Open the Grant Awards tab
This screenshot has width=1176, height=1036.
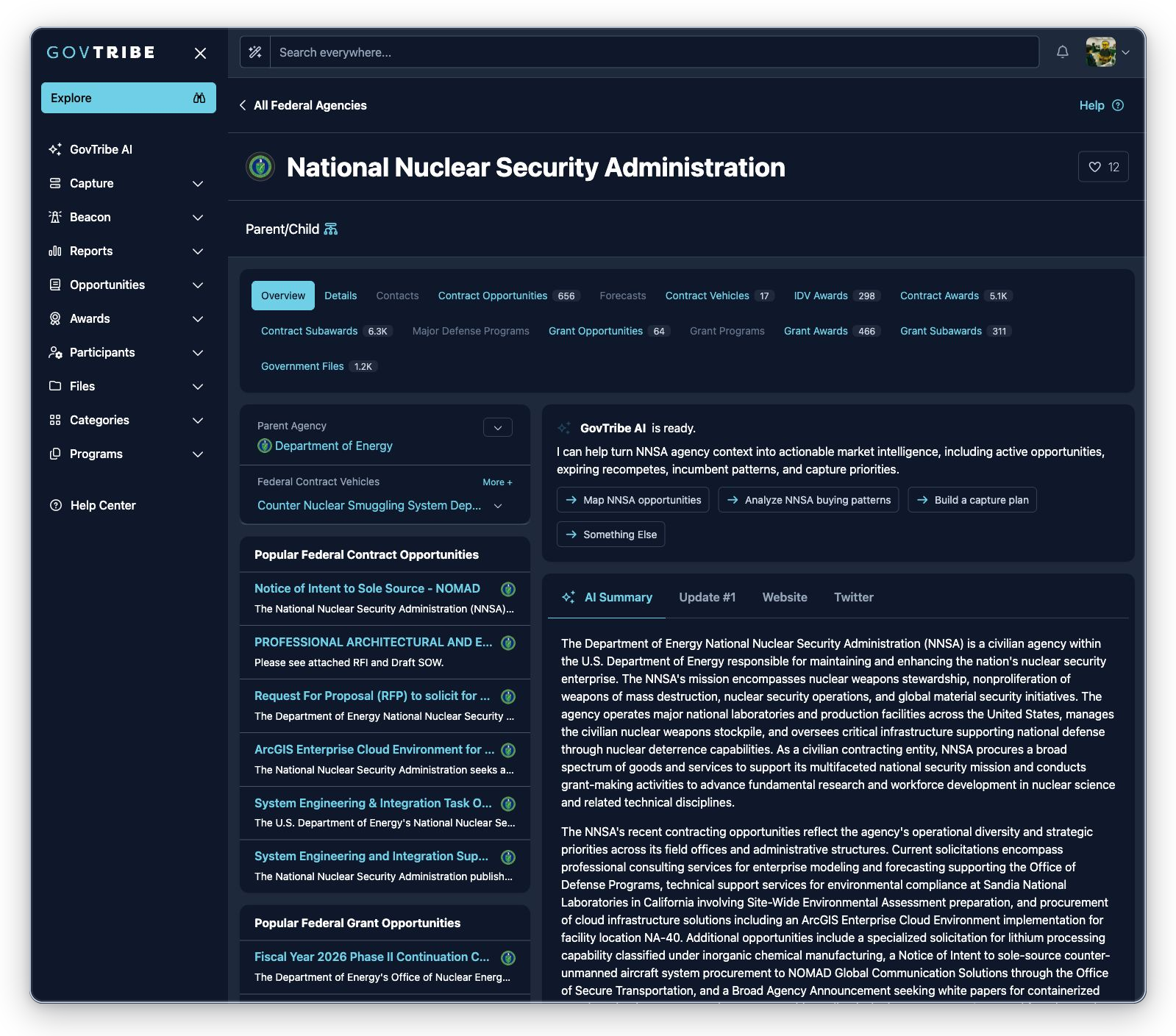(x=832, y=331)
